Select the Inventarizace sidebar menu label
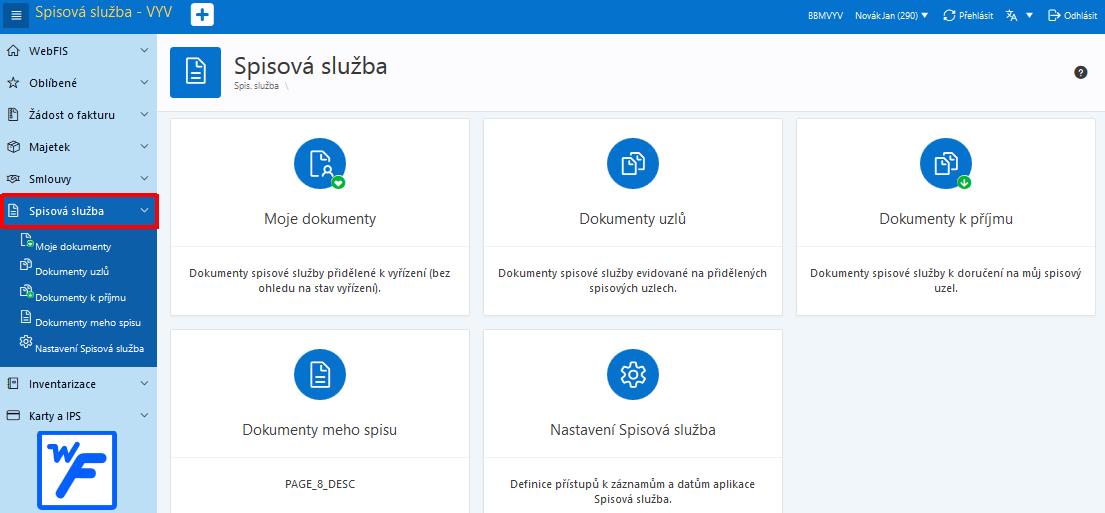The width and height of the screenshot is (1105, 513). [x=63, y=384]
